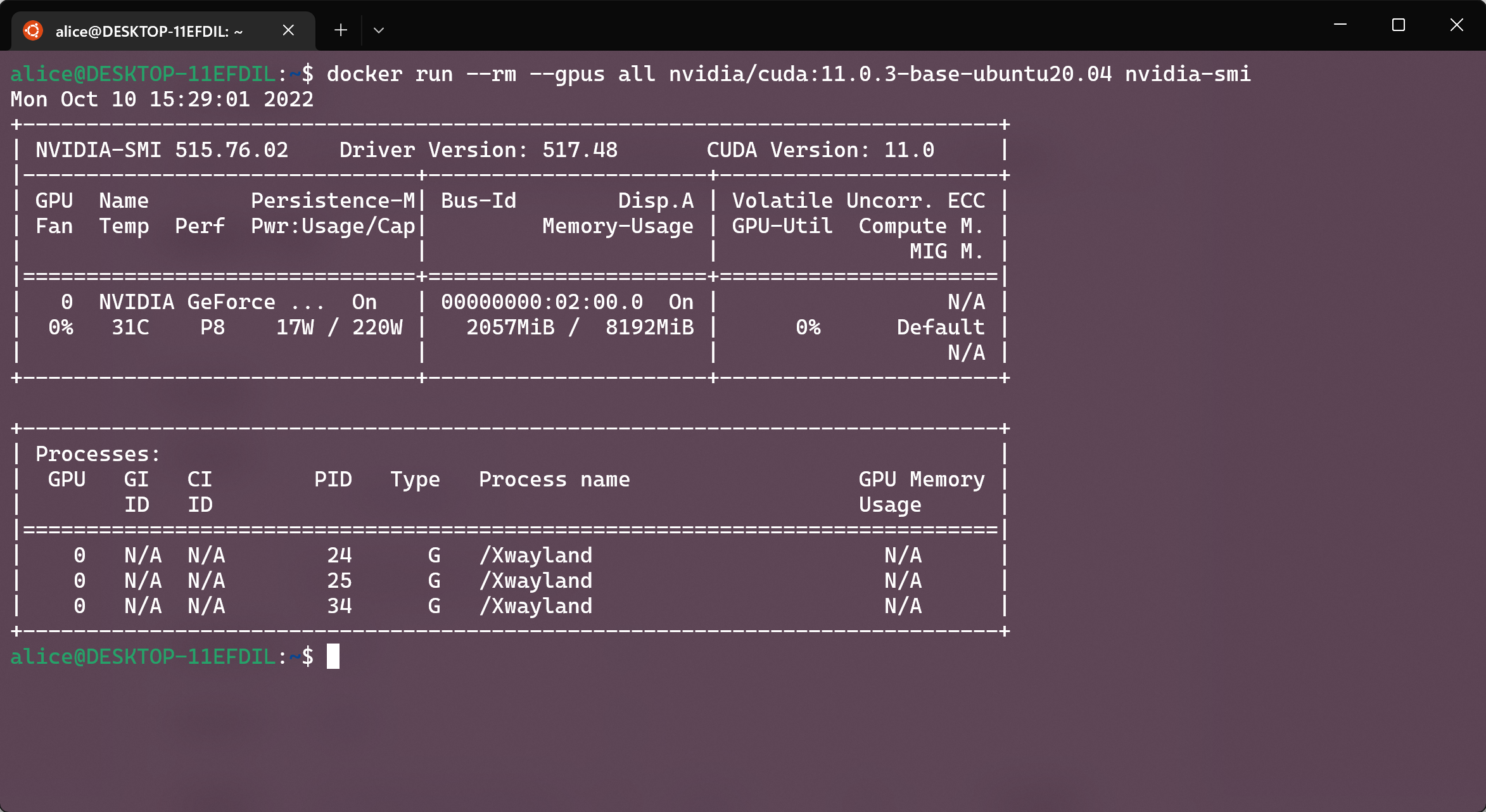This screenshot has height=812, width=1486.
Task: Click the nvidia-smi argument in the command
Action: click(x=1188, y=73)
